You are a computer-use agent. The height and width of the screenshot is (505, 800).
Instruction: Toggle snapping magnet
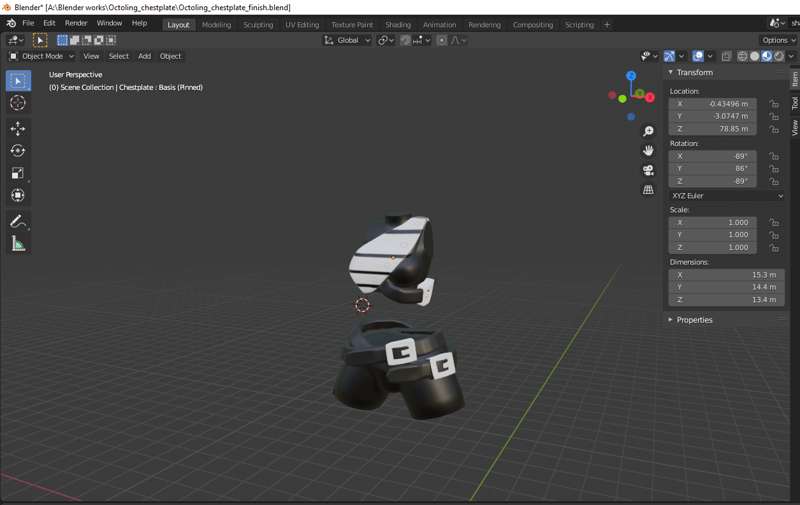pos(405,40)
